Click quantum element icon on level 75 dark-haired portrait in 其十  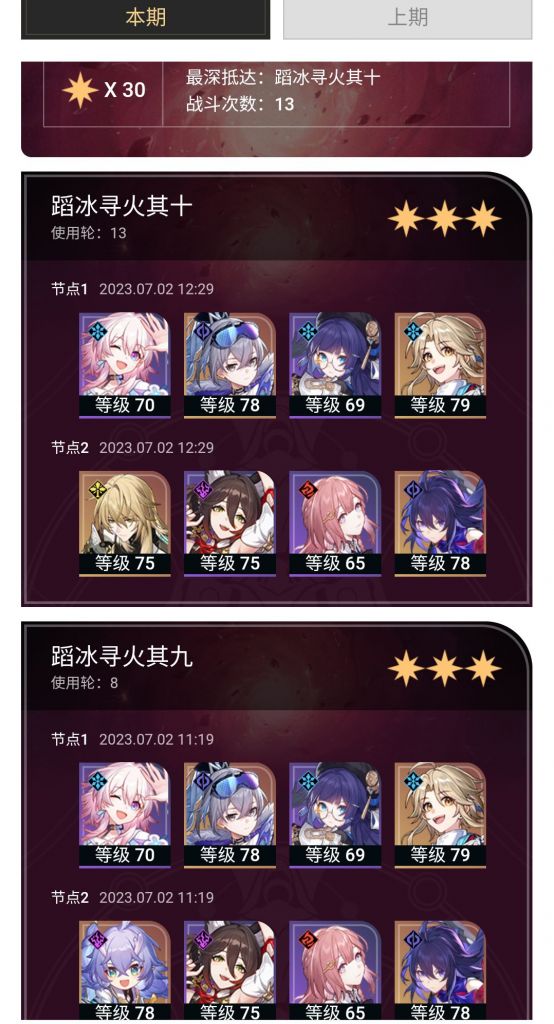pos(203,490)
